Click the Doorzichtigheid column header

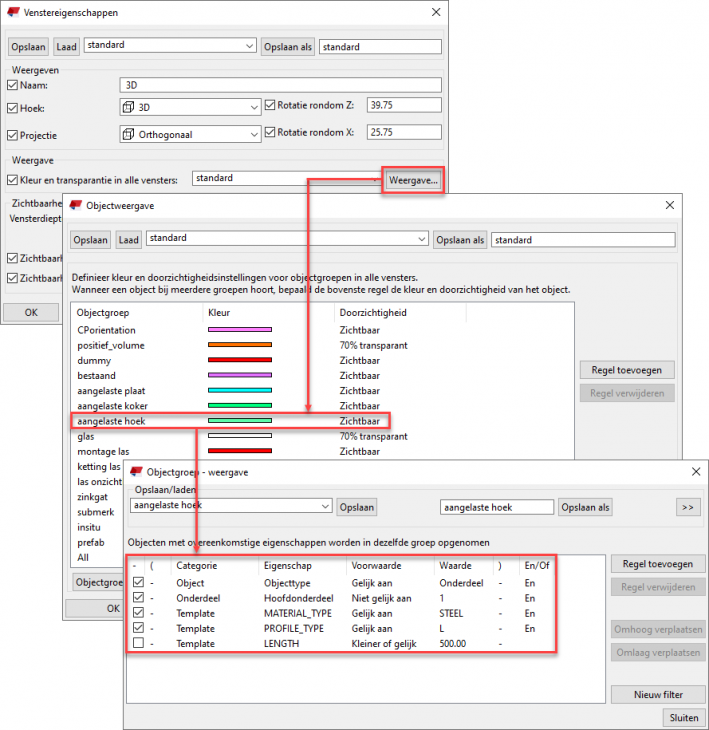click(x=373, y=312)
